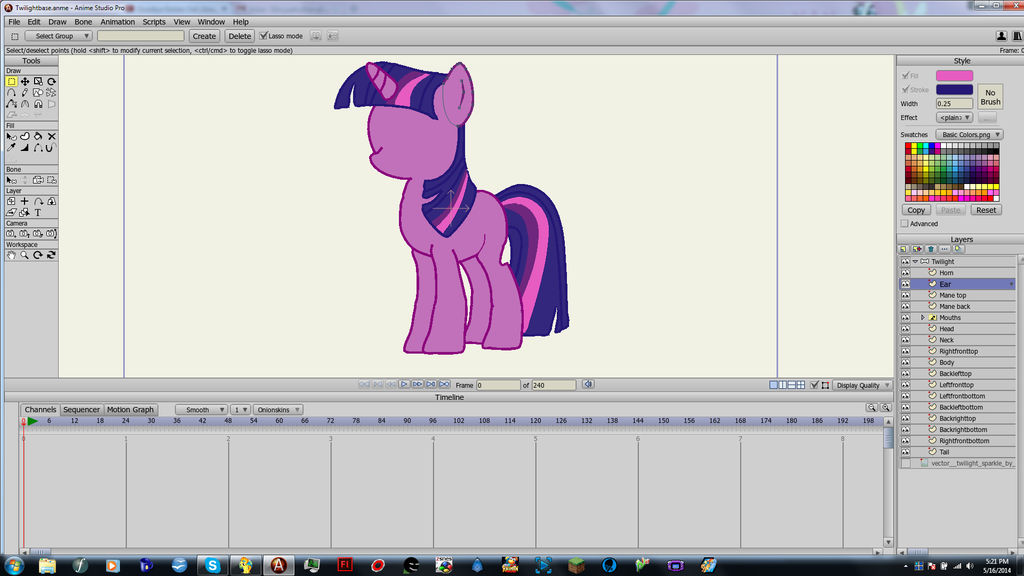Pick a red swatch from the color palette

coord(907,145)
